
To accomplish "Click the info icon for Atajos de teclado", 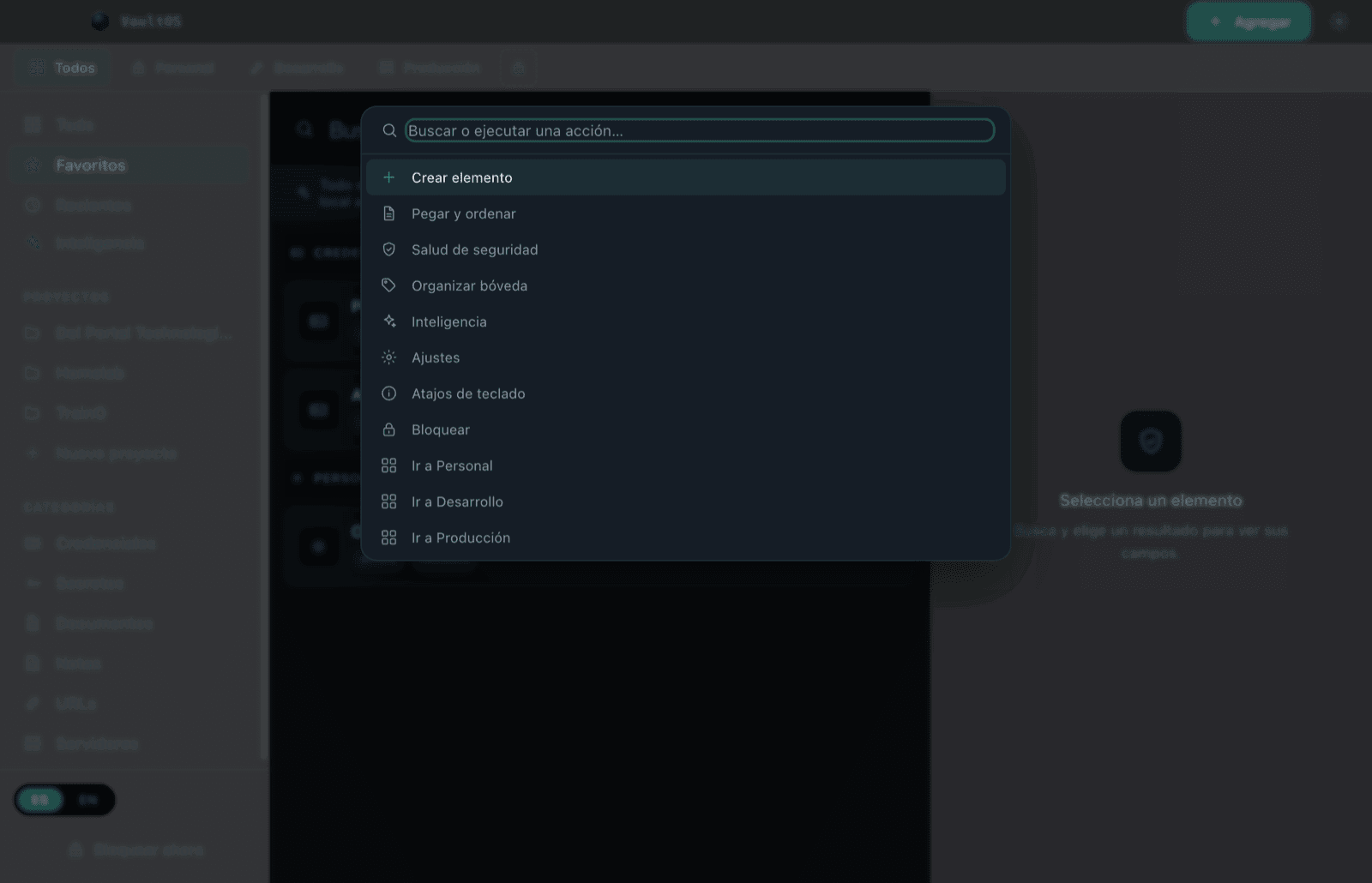I will pos(388,393).
